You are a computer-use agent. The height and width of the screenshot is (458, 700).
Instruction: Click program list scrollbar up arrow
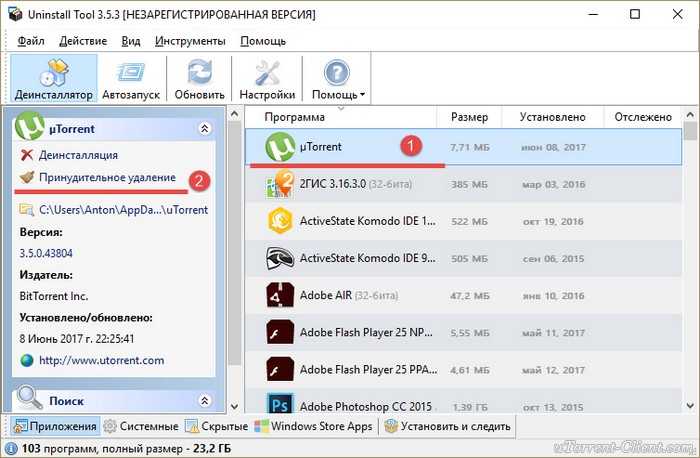690,115
